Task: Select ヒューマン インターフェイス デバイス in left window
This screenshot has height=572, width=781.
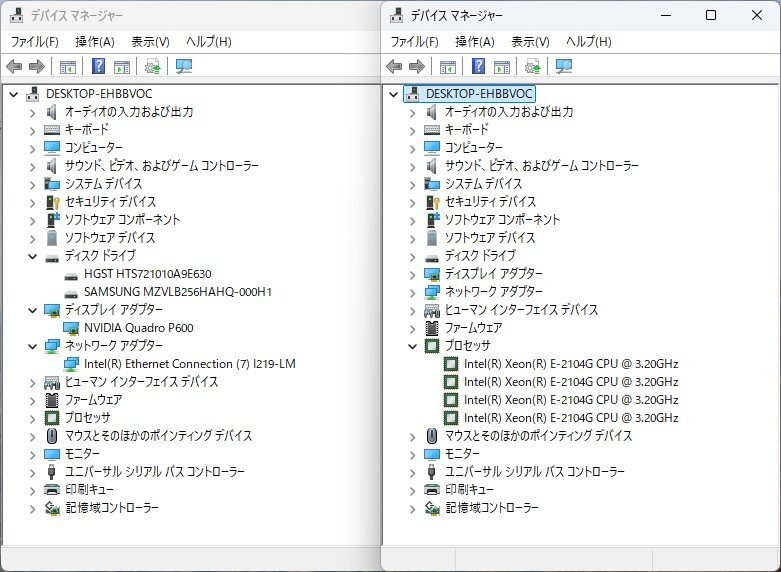Action: pos(141,382)
